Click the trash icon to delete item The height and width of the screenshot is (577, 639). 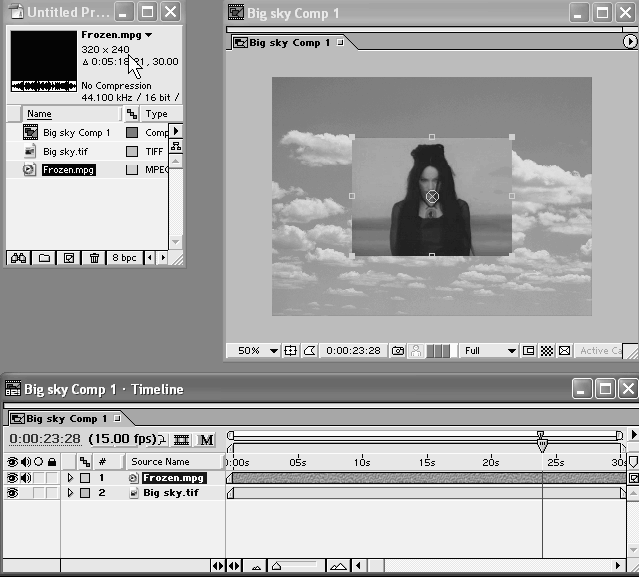[94, 257]
